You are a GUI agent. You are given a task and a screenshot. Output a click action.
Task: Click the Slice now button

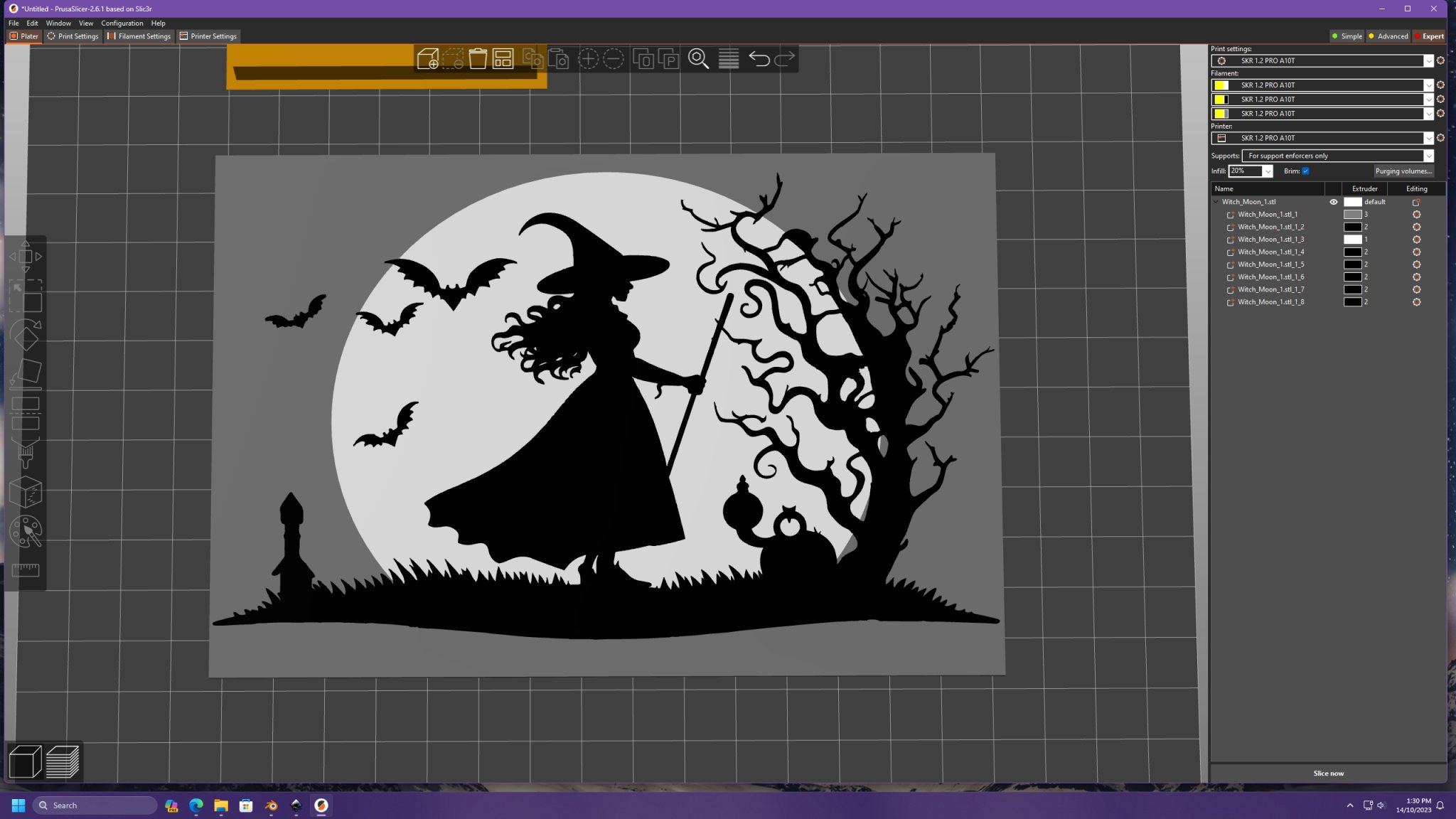click(1328, 773)
